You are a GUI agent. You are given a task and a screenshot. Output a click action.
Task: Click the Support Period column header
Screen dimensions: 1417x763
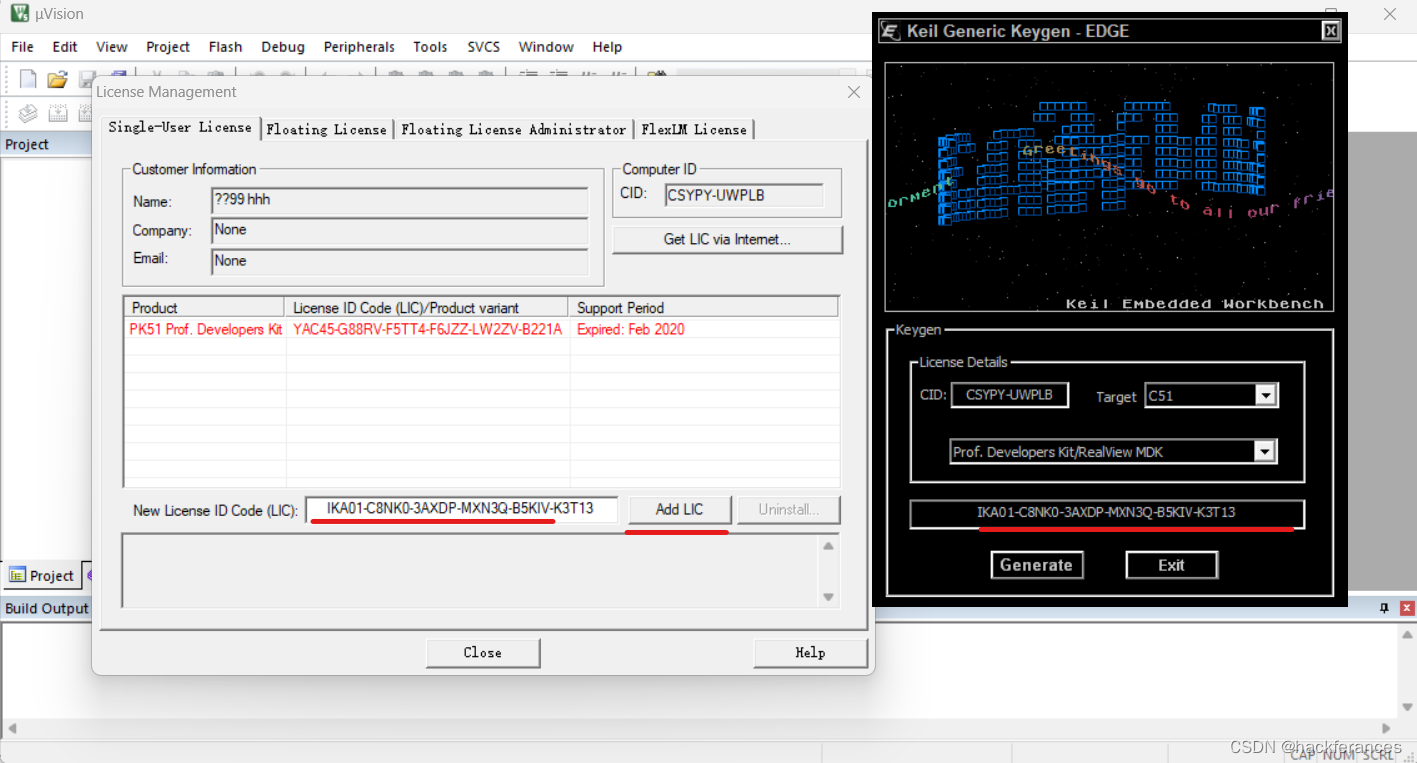pos(703,308)
